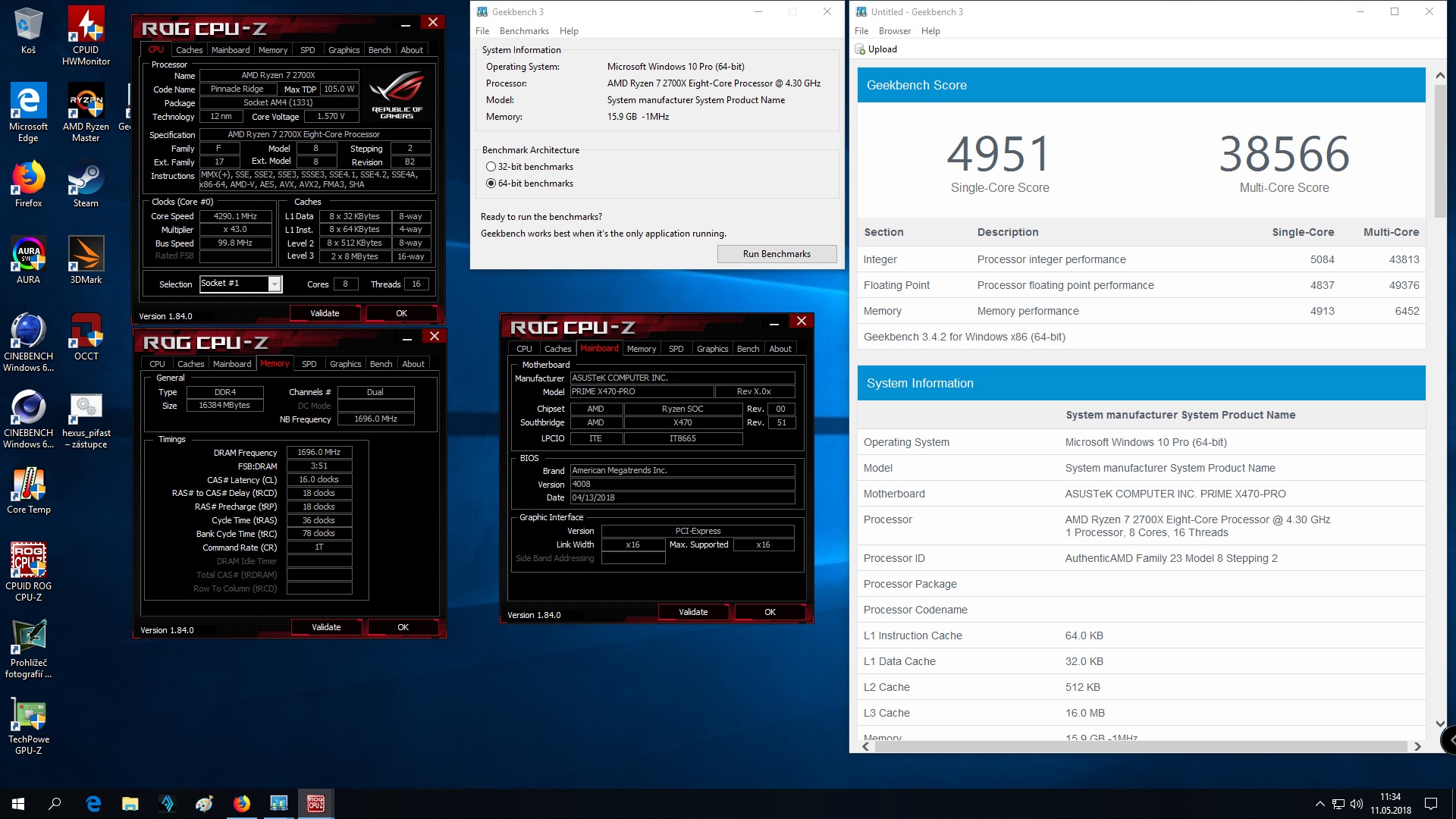
Task: Click the Floating Point row in results
Action: (x=1141, y=285)
